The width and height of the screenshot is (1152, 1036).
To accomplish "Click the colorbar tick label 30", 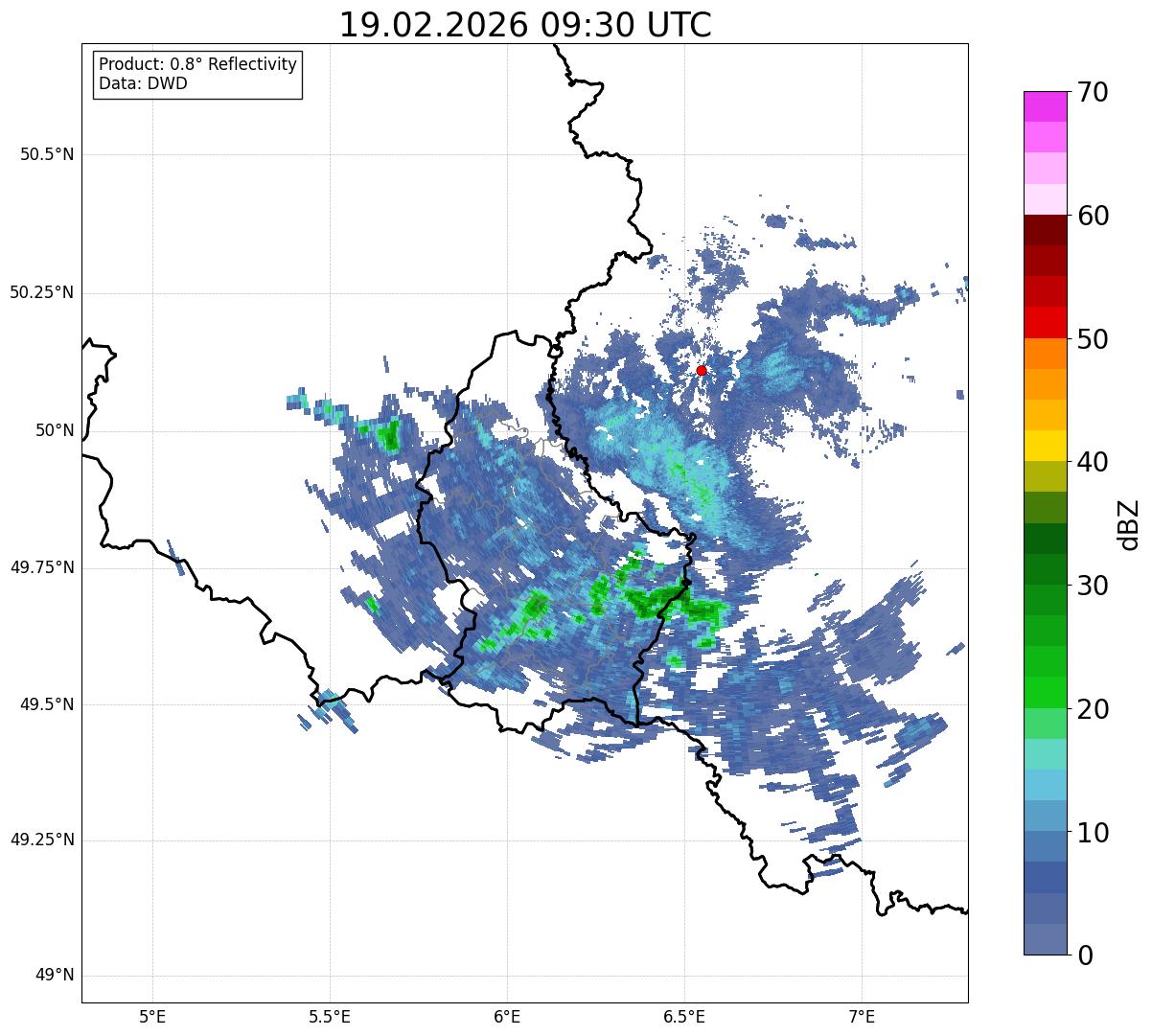I will 1093,586.
